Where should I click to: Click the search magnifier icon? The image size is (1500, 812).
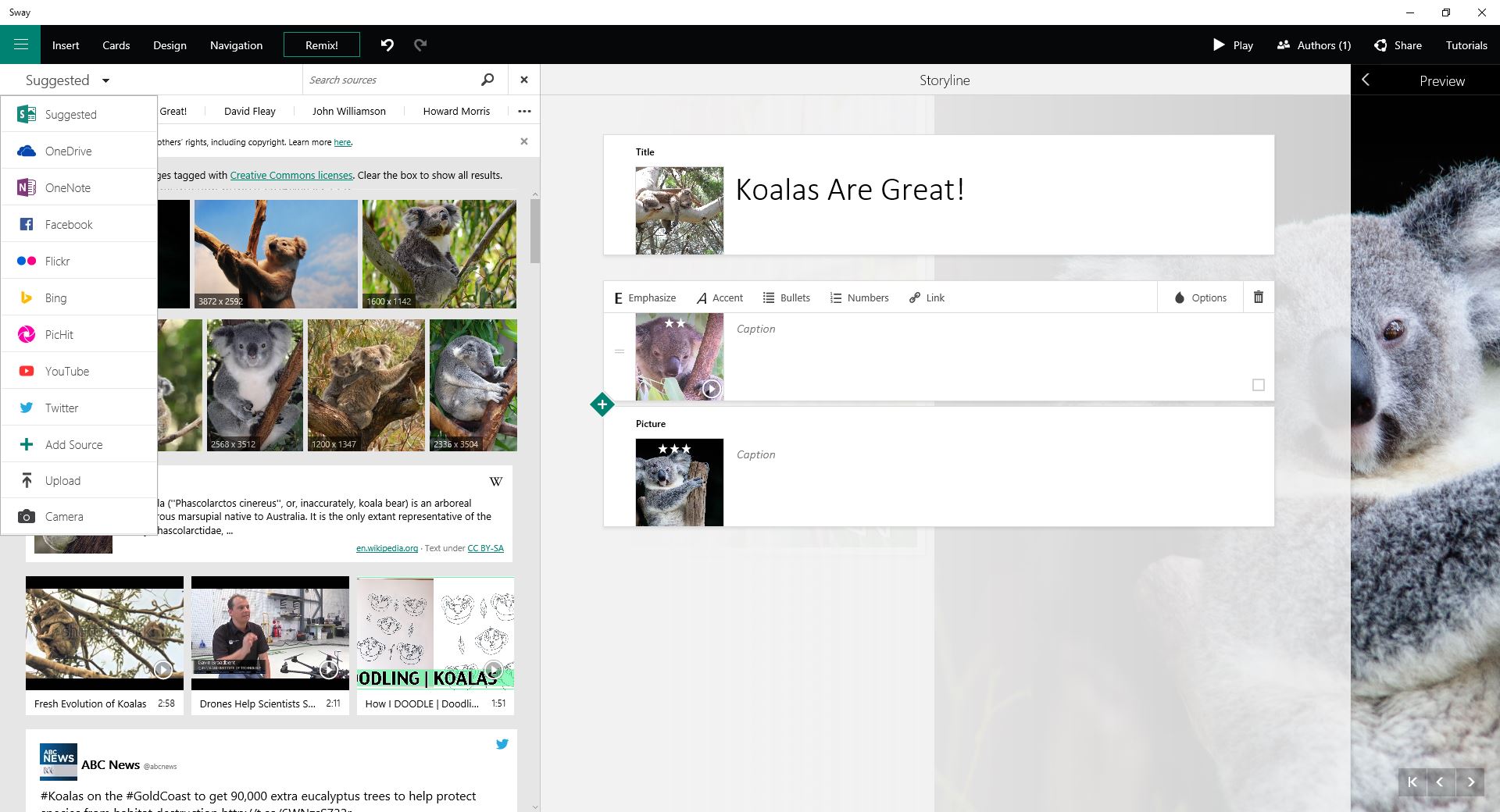[487, 80]
